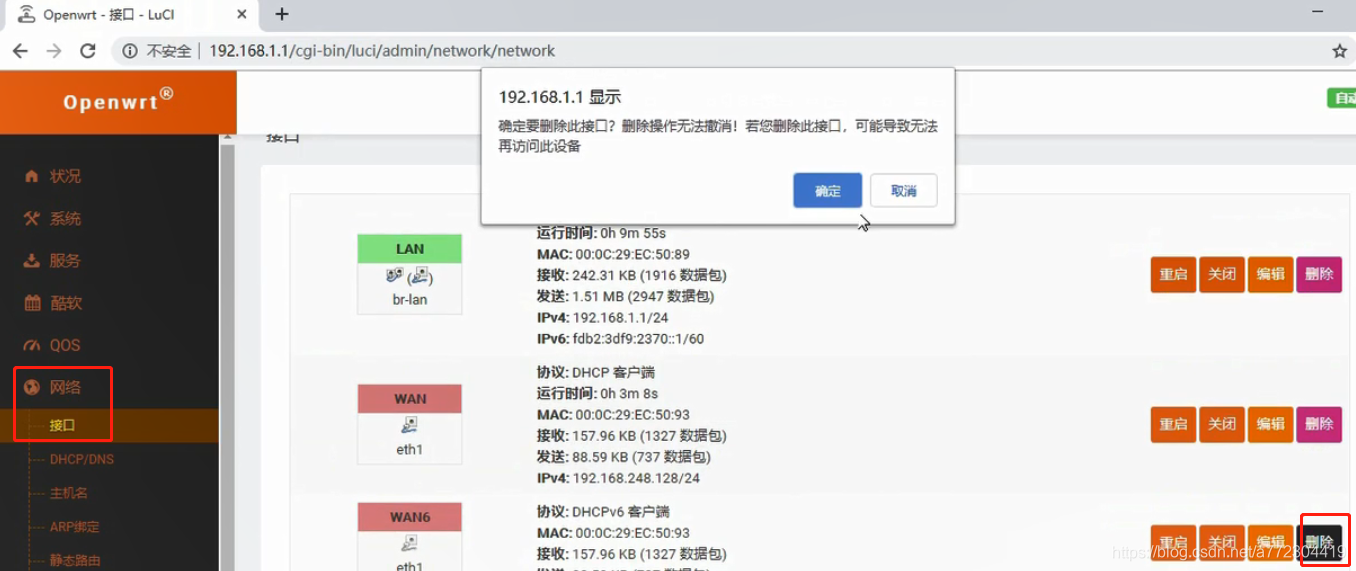The width and height of the screenshot is (1356, 571).
Task: Click the green auto-refresh badge
Action: (x=1341, y=98)
